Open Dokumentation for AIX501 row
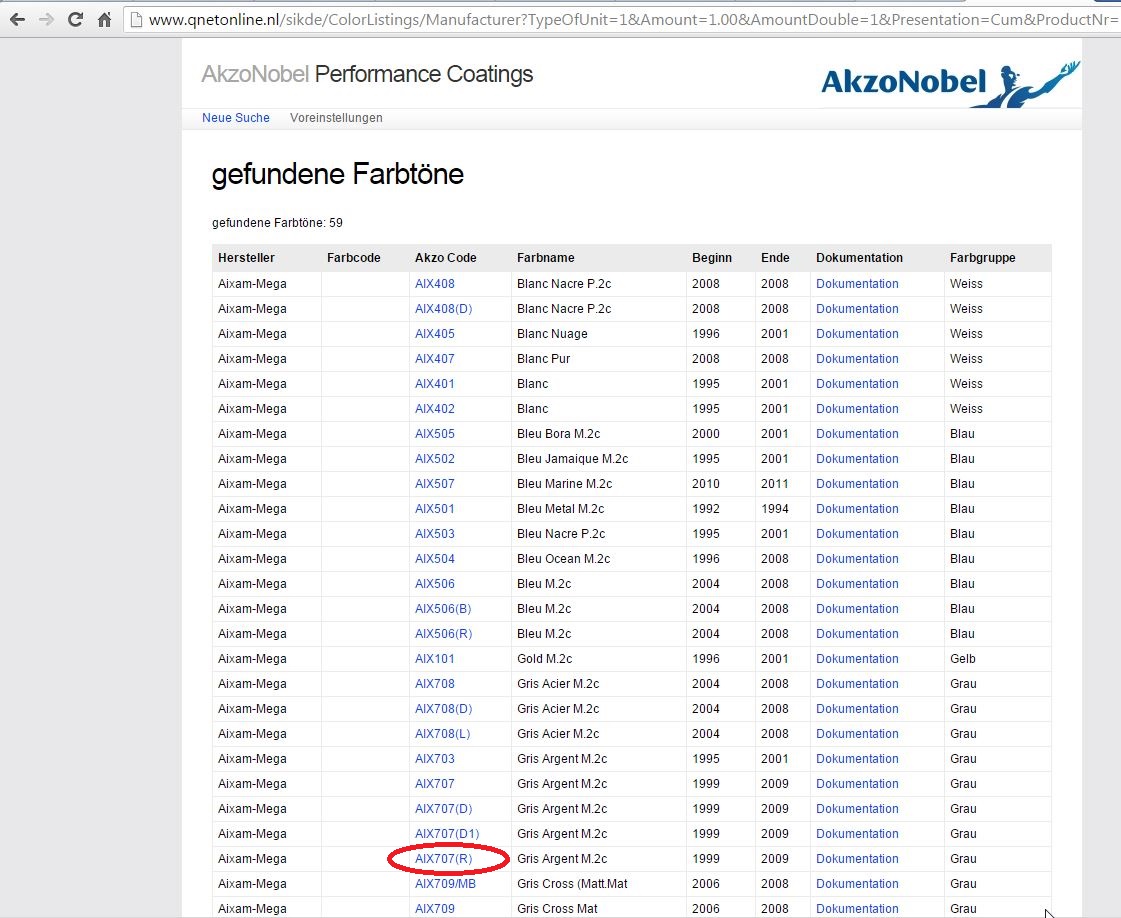 tap(857, 509)
